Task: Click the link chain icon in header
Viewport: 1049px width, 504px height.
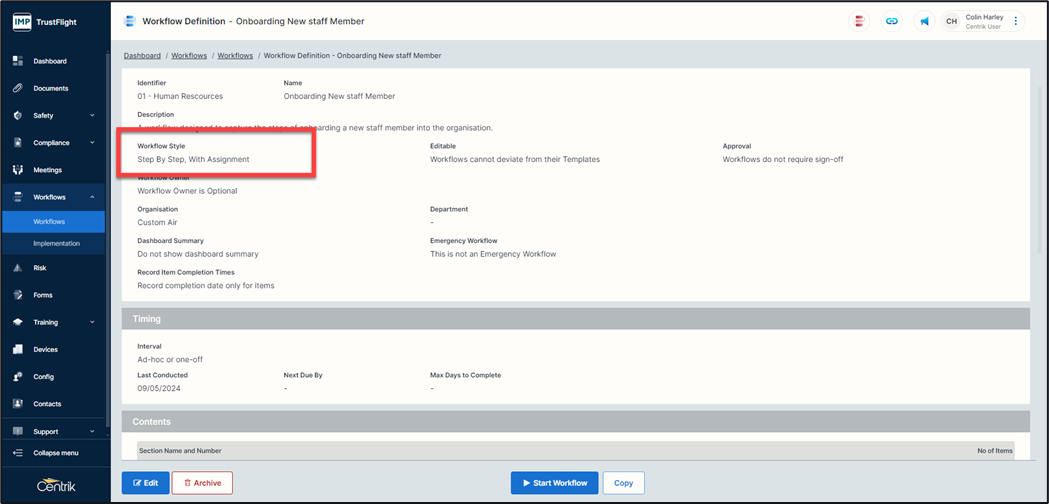Action: coord(891,21)
